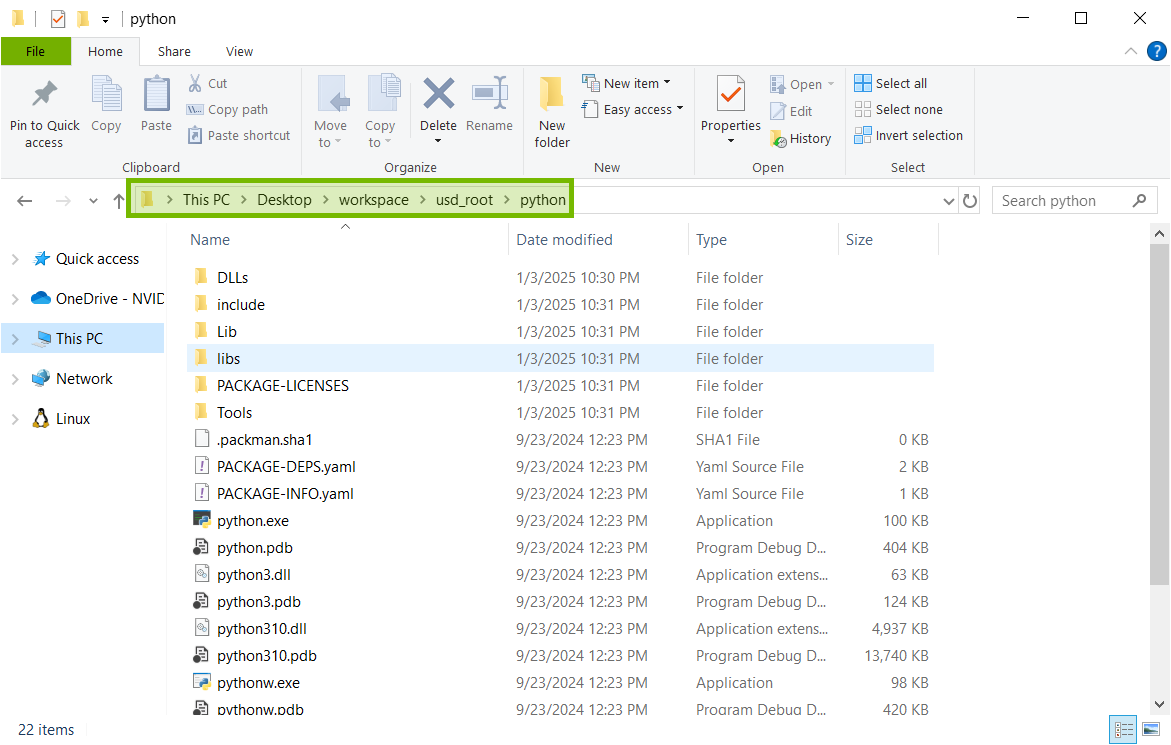The height and width of the screenshot is (745, 1171).
Task: Collapse the ribbon with the chevron
Action: coord(1131,51)
